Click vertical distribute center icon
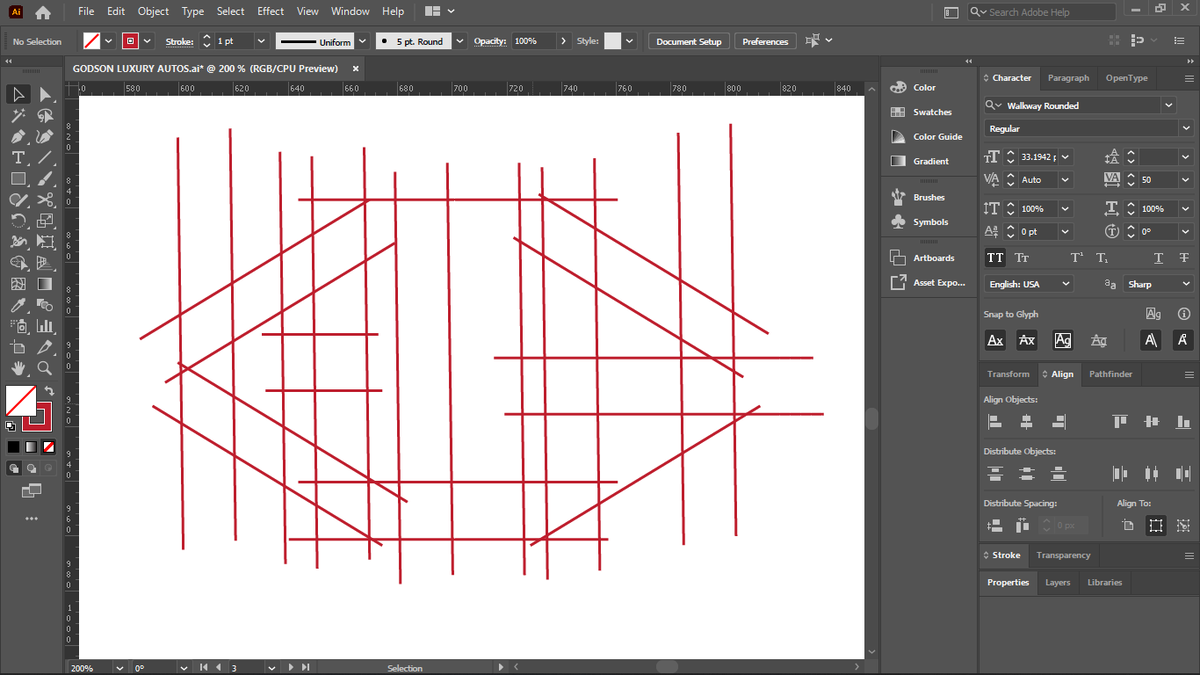This screenshot has width=1200, height=675. (x=1027, y=473)
